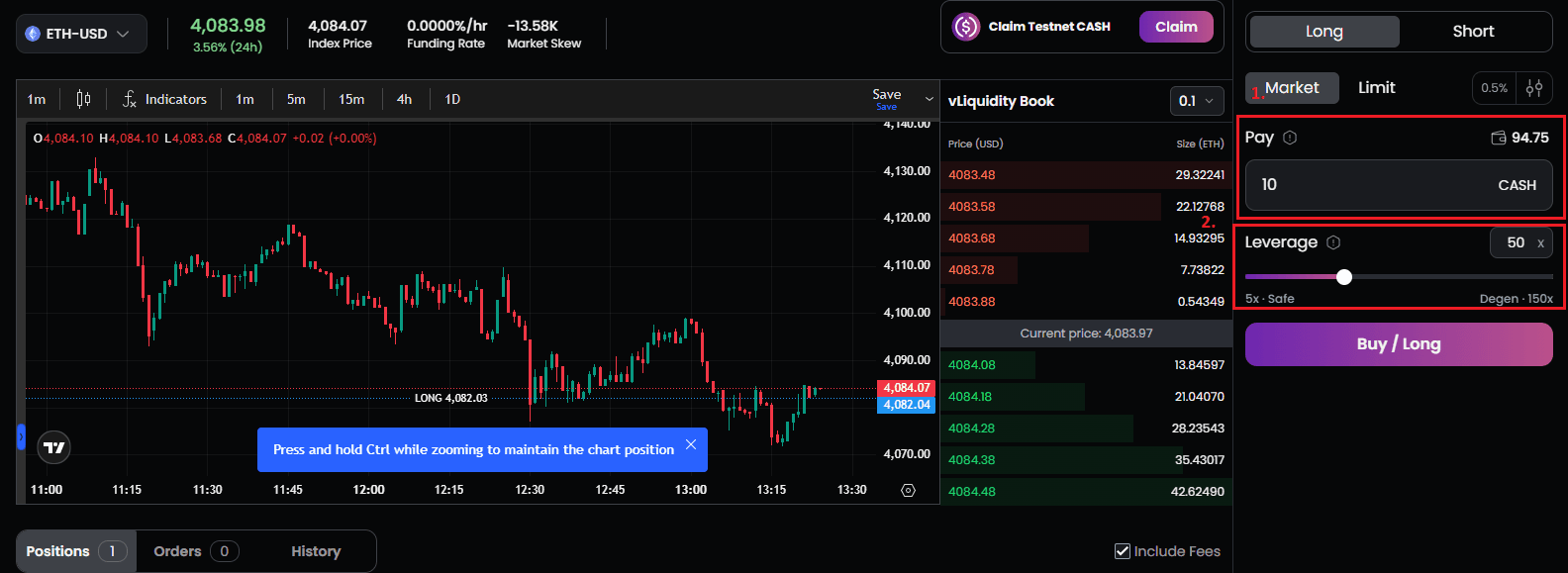This screenshot has height=573, width=1568.
Task: Click the Leverage info icon
Action: click(x=1333, y=242)
